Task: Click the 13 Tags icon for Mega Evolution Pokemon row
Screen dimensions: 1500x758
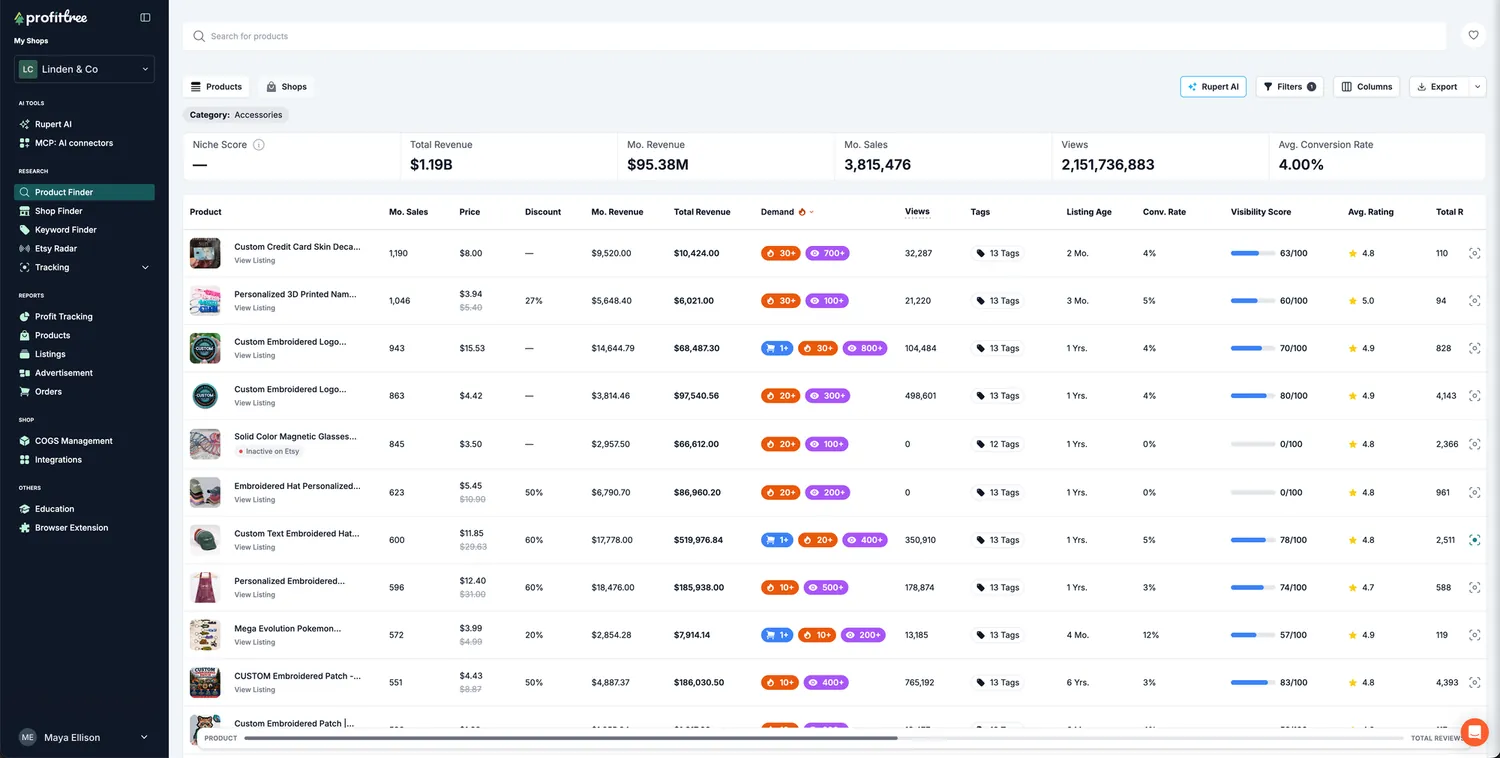Action: pos(980,635)
